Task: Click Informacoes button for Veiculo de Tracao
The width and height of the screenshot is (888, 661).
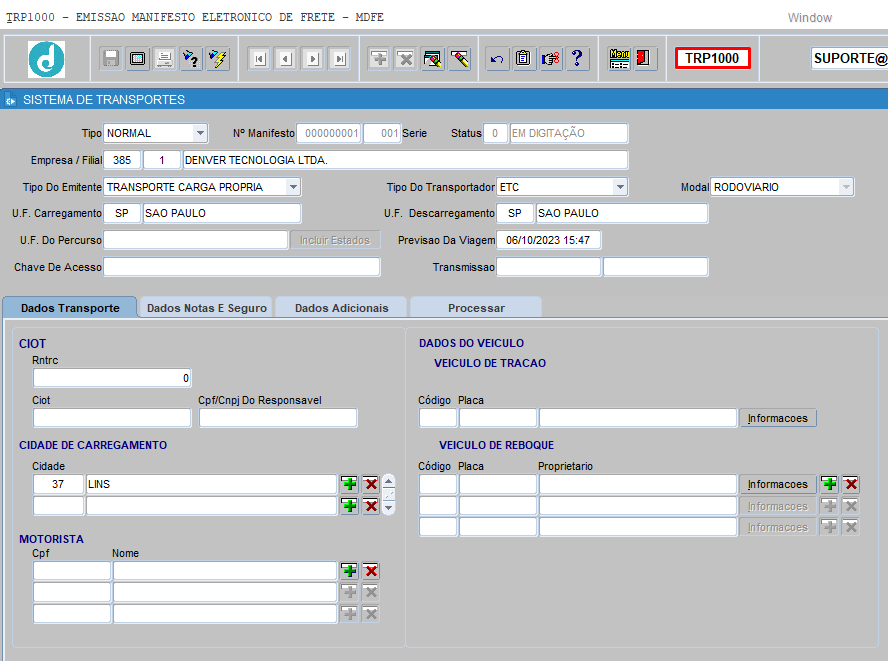Action: pos(778,418)
